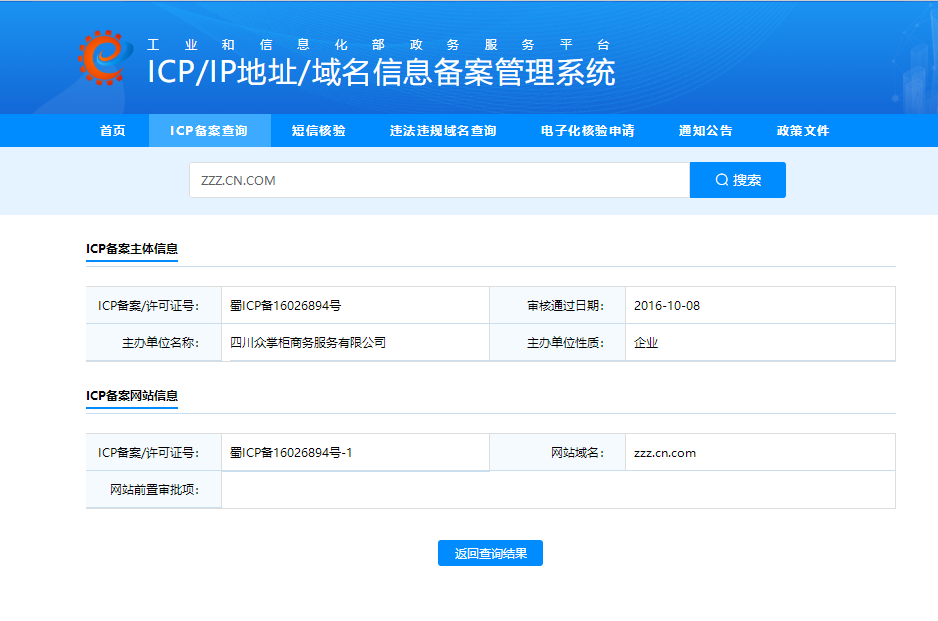938x621 pixels.
Task: Click the ICP/IP地址/域名信息备案管理系统 title
Action: click(x=381, y=72)
